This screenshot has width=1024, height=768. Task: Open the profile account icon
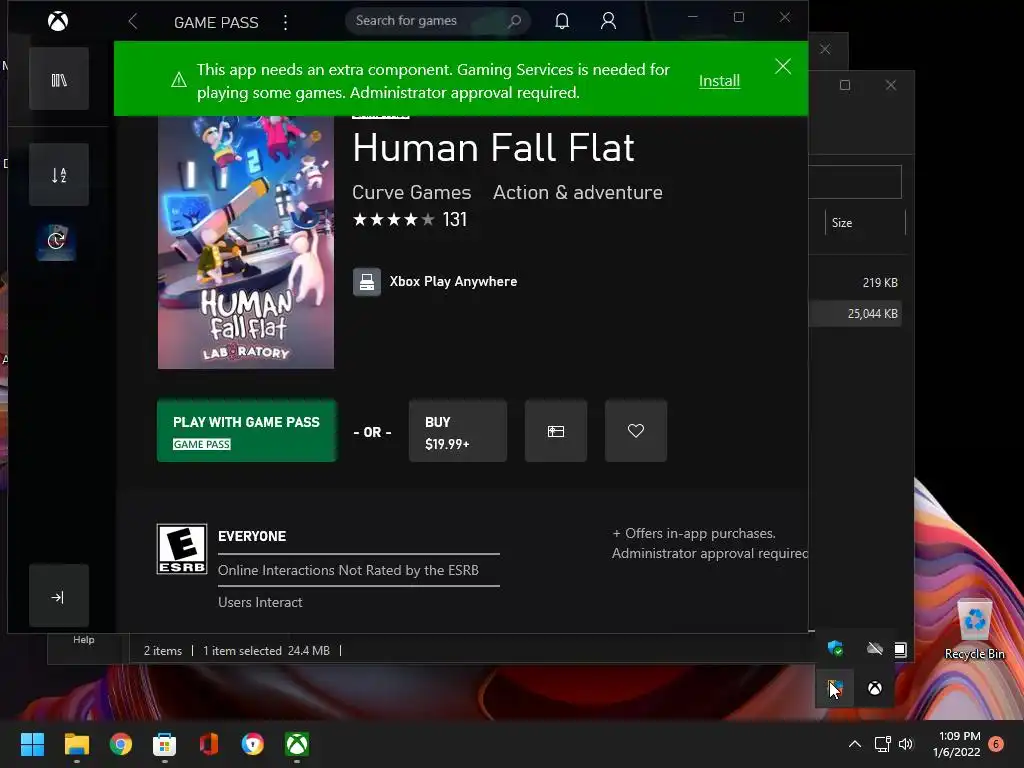point(608,22)
